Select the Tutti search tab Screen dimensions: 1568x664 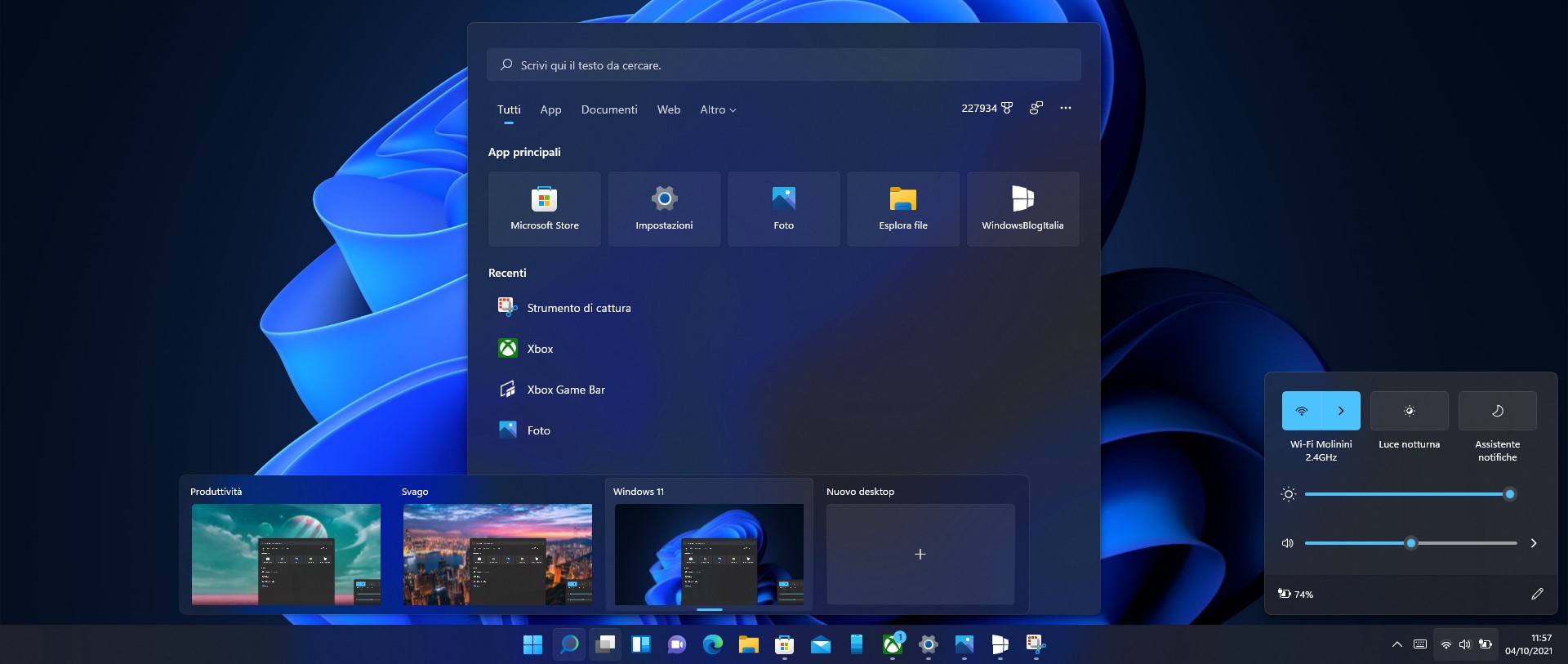coord(509,109)
